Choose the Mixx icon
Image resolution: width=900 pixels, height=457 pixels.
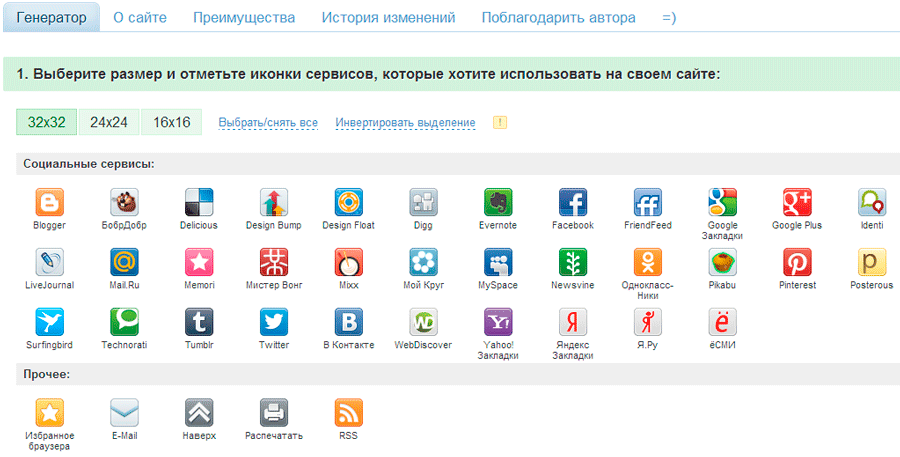[x=349, y=262]
